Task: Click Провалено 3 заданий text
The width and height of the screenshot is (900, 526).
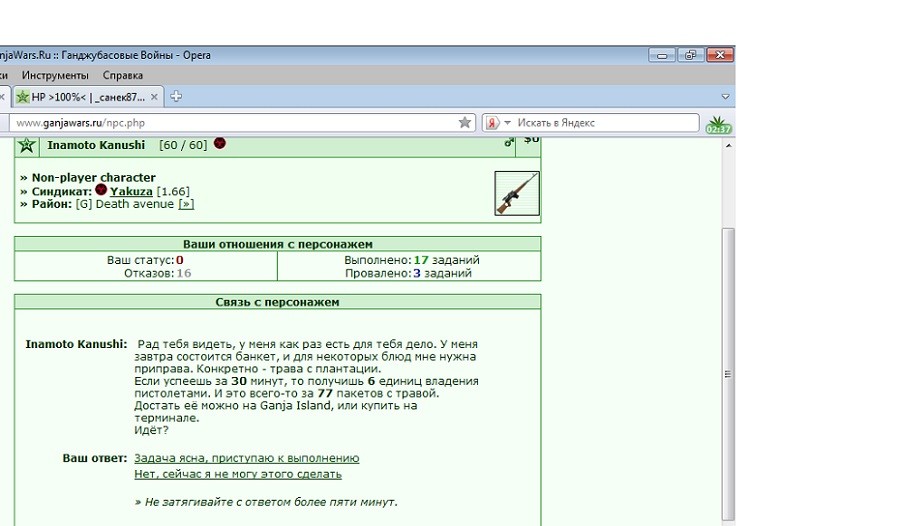Action: (x=408, y=273)
